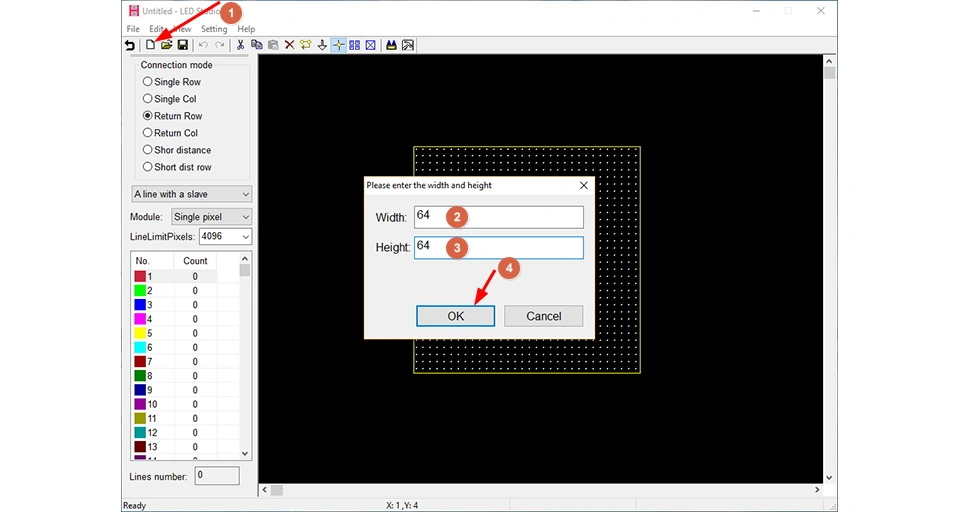Open the Module Single pixel dropdown
This screenshot has width=960, height=512.
(x=211, y=217)
